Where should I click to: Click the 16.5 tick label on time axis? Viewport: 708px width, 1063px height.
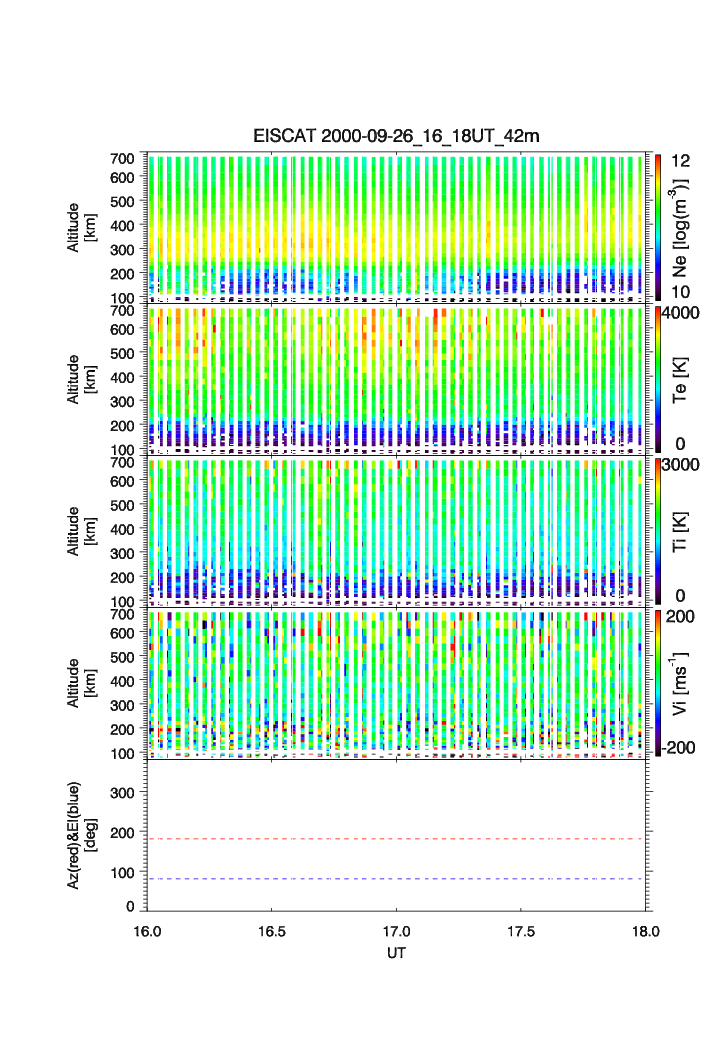pyautogui.click(x=272, y=930)
